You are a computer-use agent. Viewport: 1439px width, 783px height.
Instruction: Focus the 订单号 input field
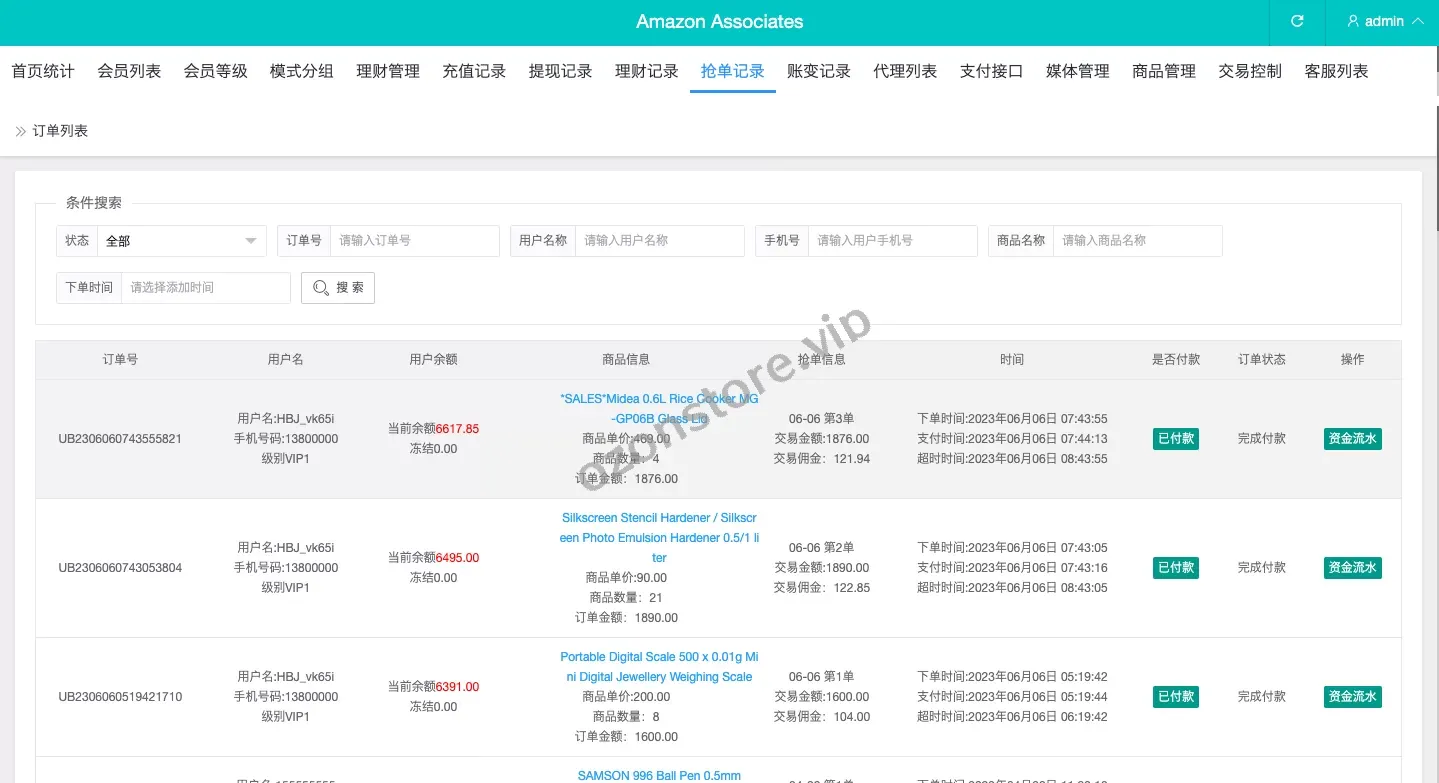pyautogui.click(x=414, y=241)
